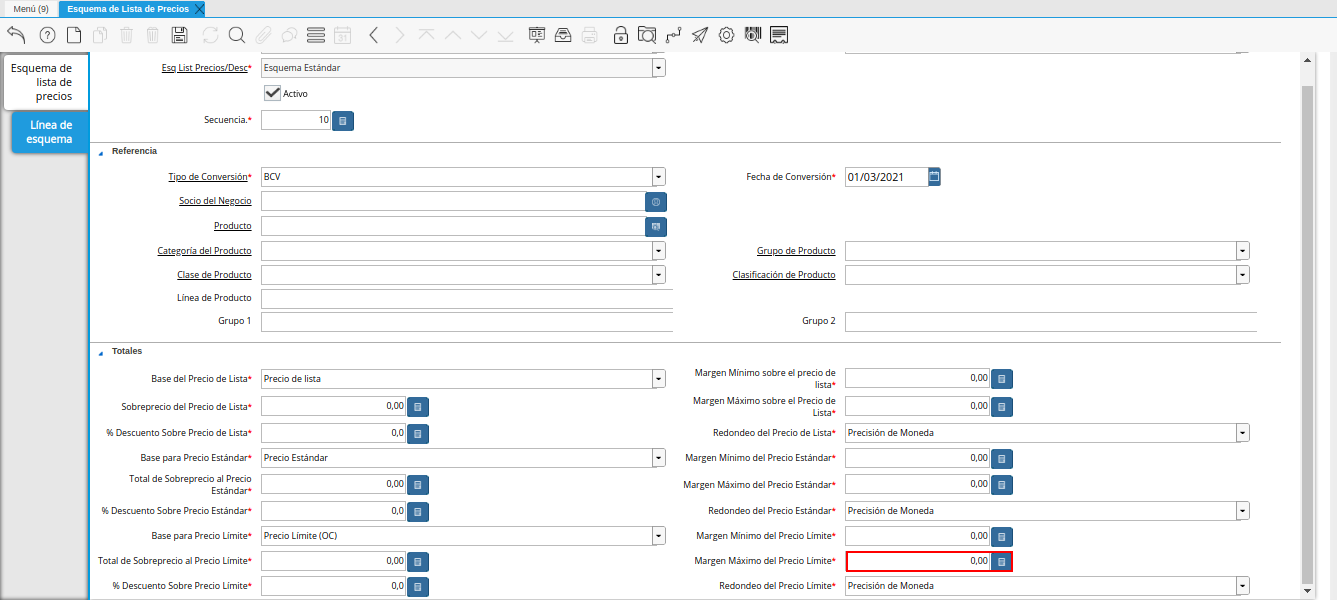This screenshot has width=1337, height=600.
Task: Toggle the Activo checkbox
Action: pyautogui.click(x=272, y=93)
